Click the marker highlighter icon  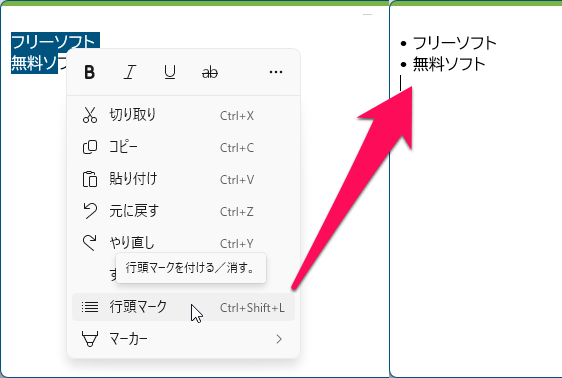(x=90, y=339)
